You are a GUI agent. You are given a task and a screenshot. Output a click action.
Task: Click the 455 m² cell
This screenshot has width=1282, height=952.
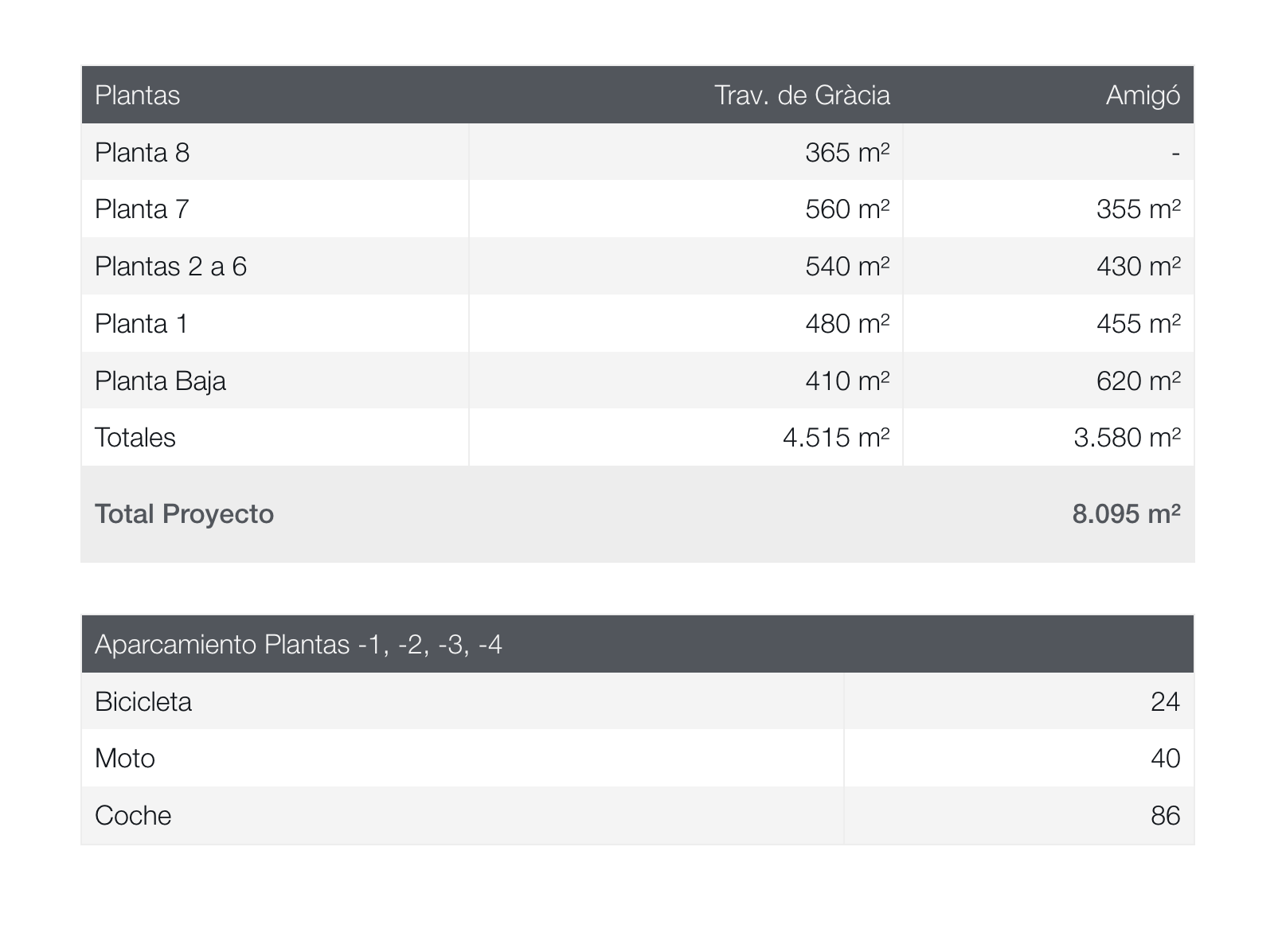[x=1138, y=324]
